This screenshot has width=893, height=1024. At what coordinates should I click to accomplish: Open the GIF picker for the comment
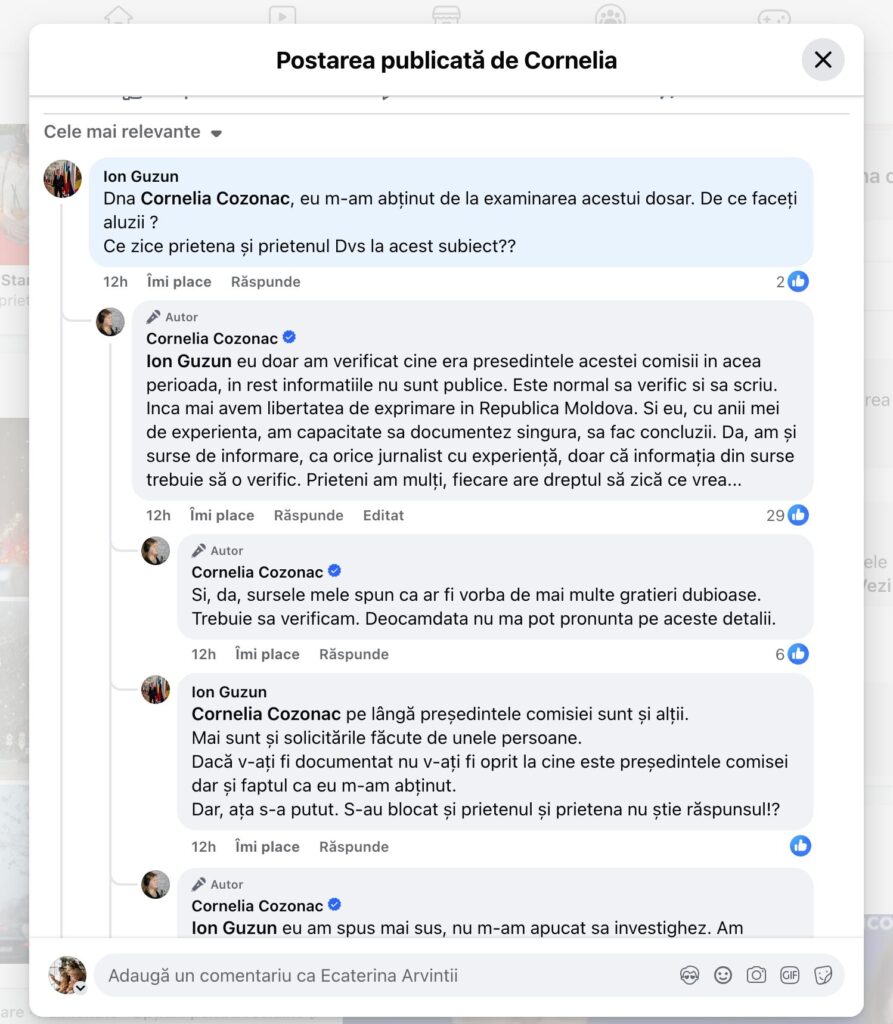pos(790,975)
